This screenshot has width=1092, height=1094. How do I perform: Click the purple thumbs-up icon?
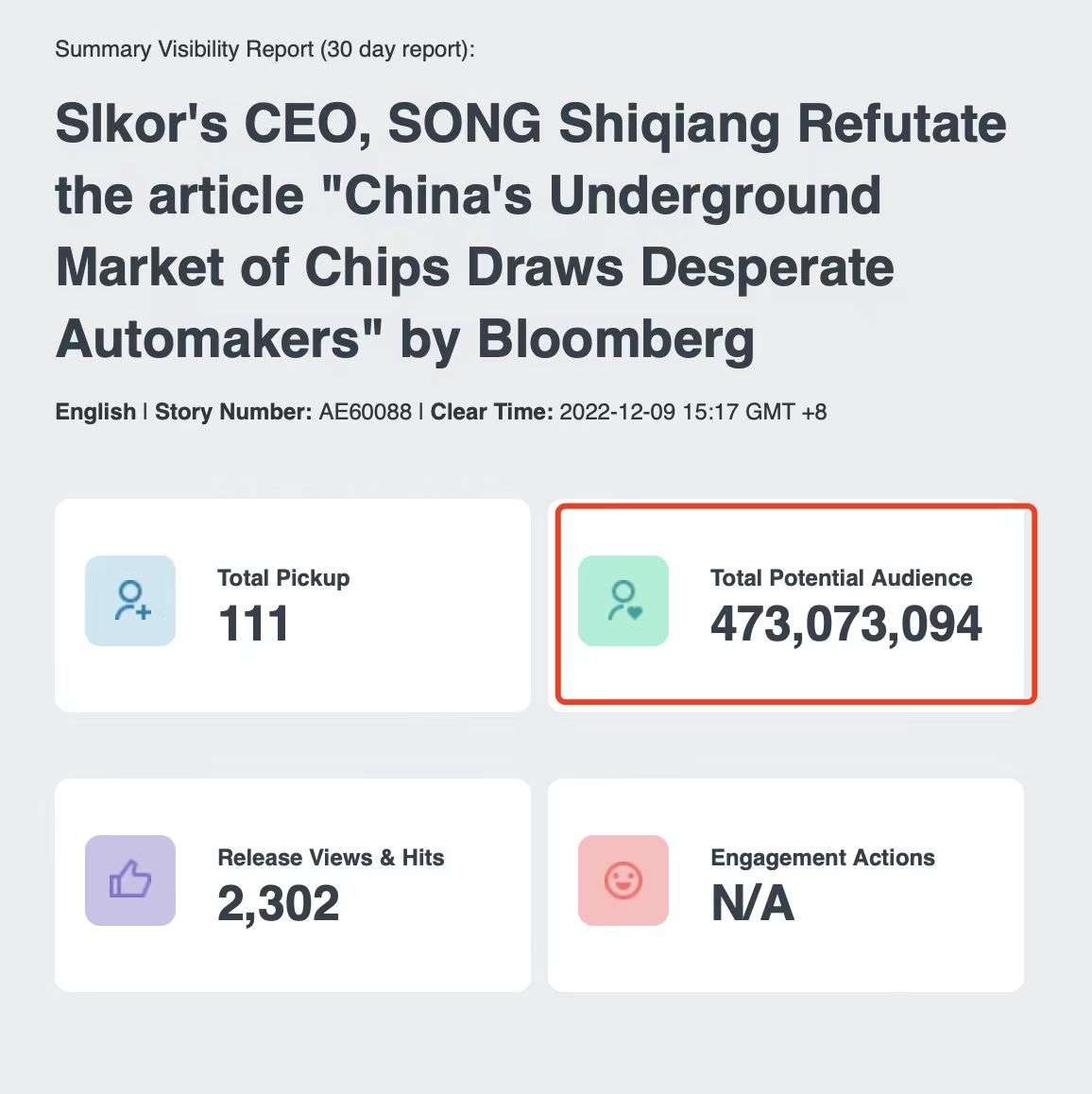[x=130, y=880]
